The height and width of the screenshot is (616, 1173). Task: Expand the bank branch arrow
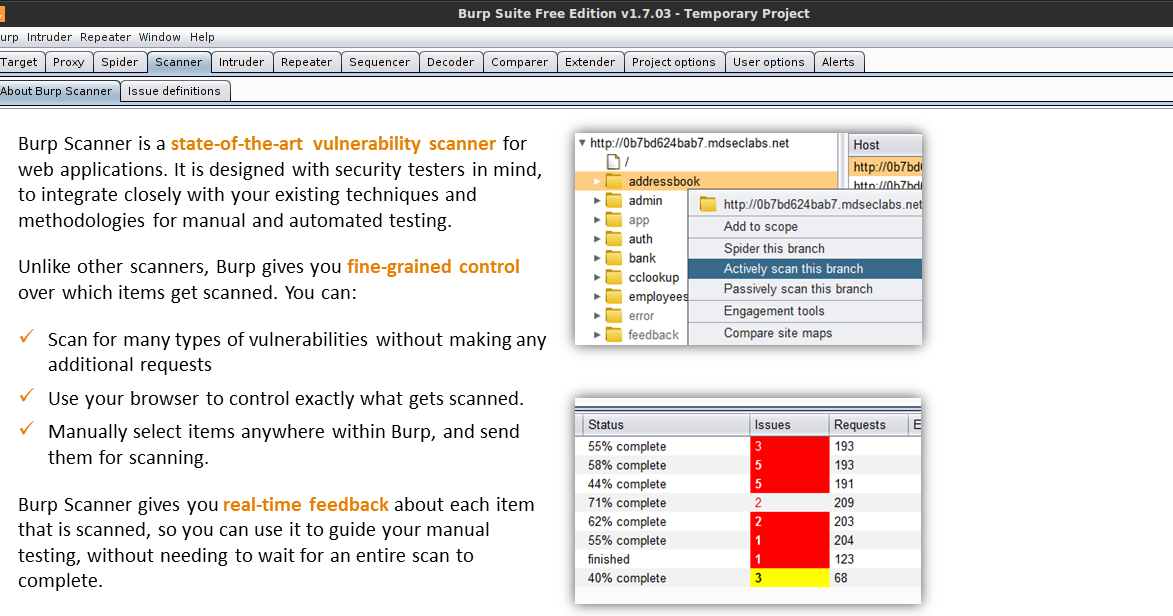tap(597, 258)
